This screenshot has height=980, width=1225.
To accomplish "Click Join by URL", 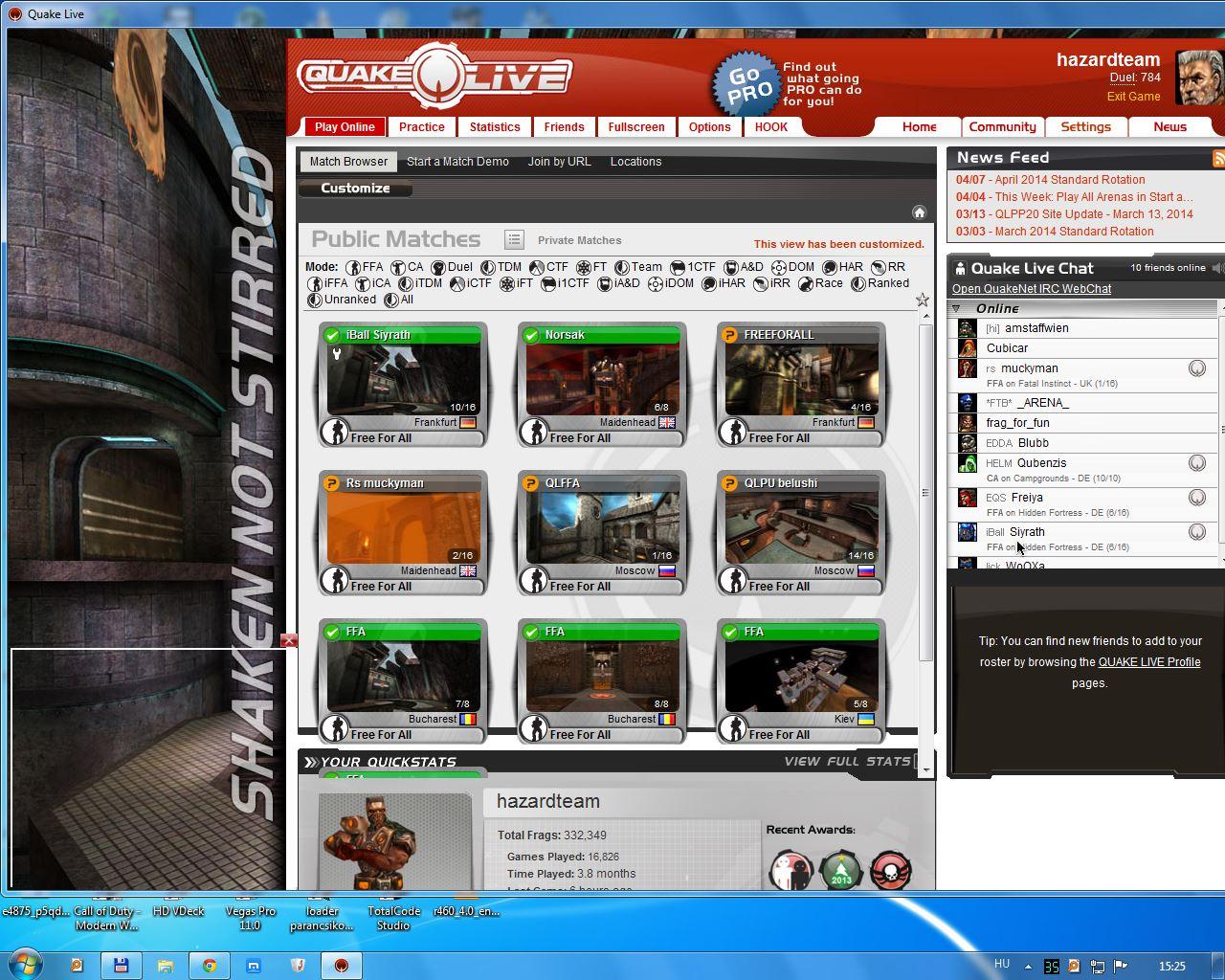I will (x=559, y=162).
